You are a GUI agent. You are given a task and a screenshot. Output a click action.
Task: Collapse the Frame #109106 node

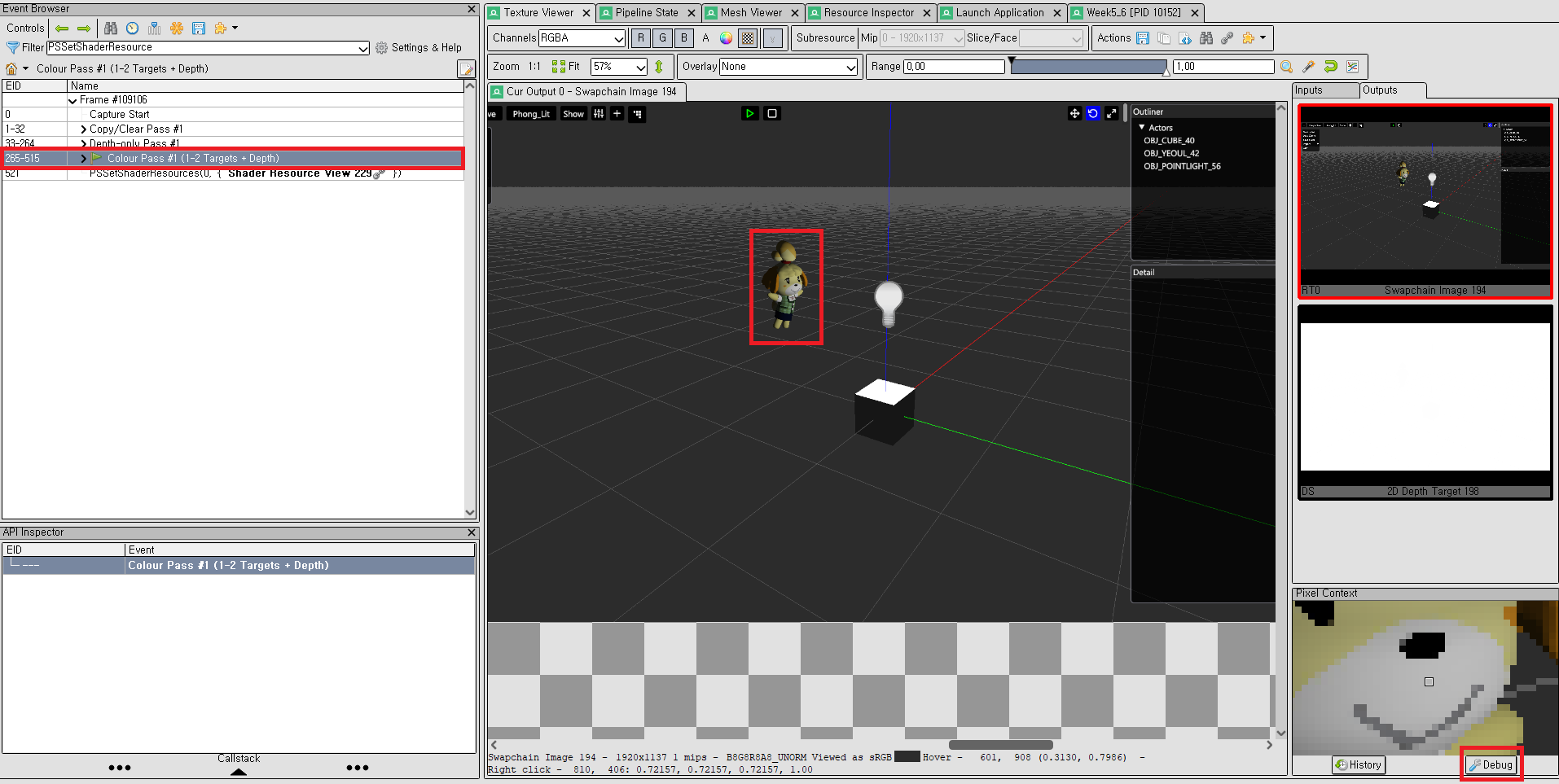click(x=72, y=101)
